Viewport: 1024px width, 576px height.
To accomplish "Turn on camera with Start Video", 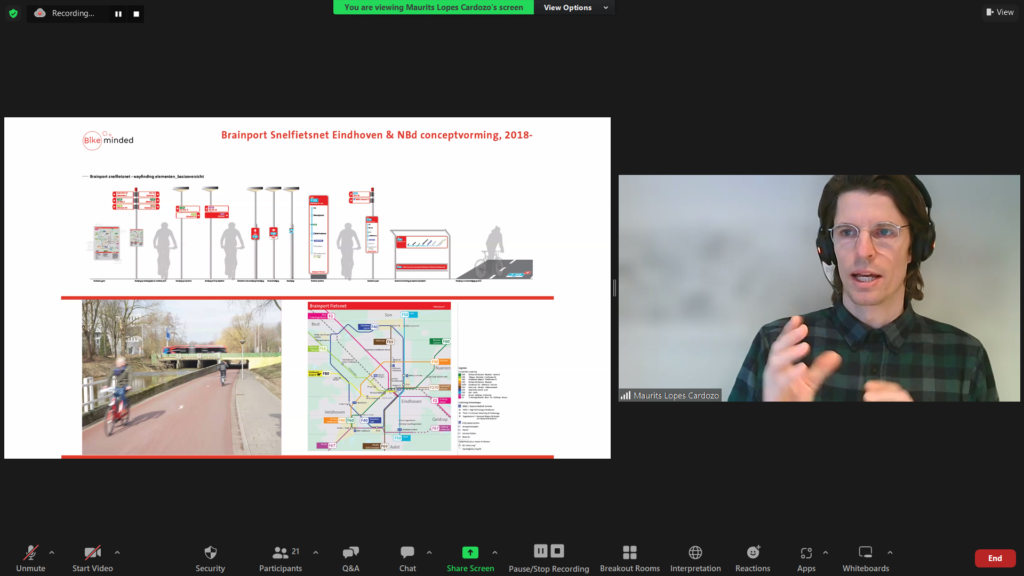I will tap(93, 553).
